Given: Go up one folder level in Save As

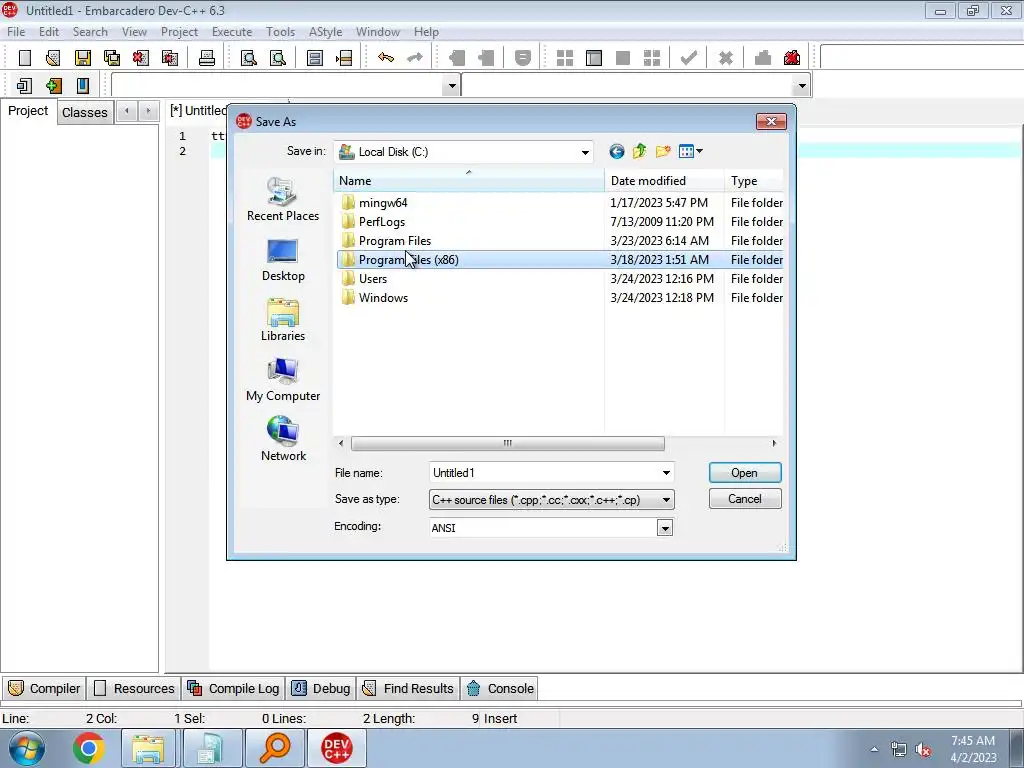Looking at the screenshot, I should click(639, 152).
